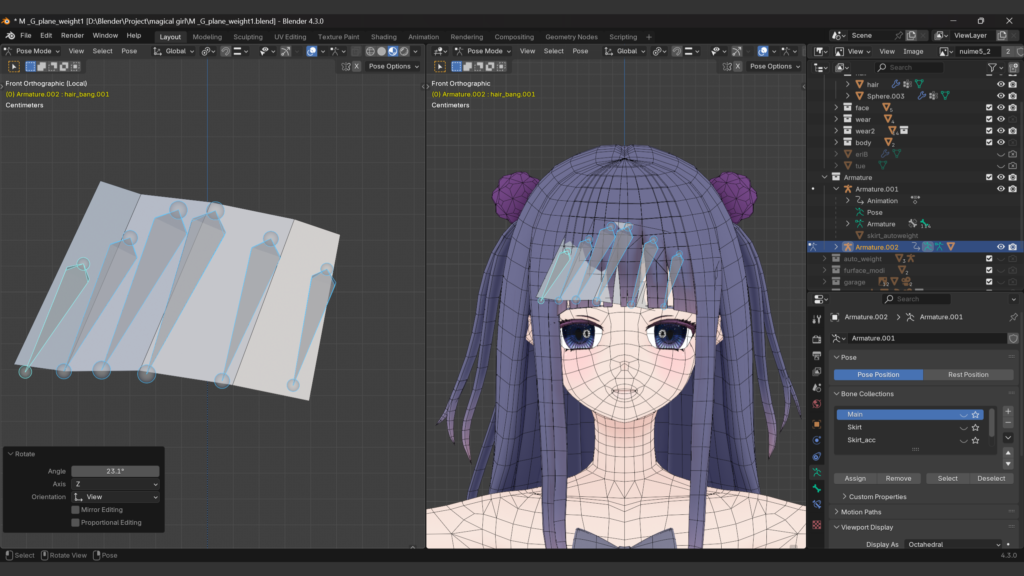Click the Outliner filter funnel icon

[992, 67]
